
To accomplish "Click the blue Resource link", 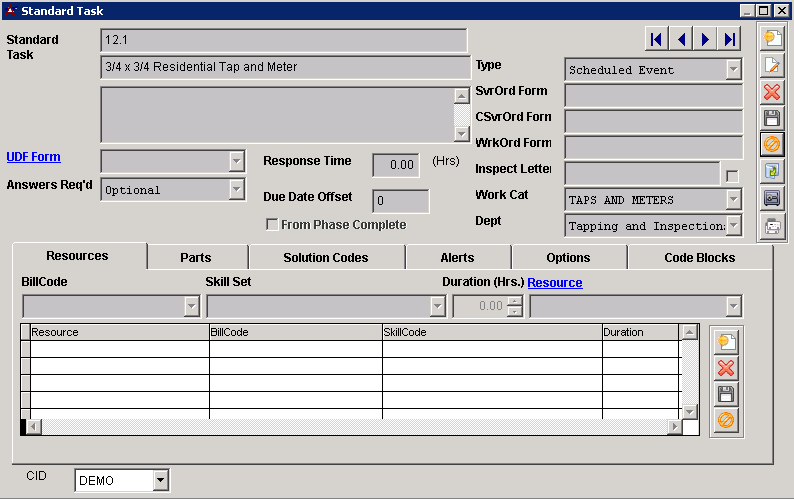I will click(x=554, y=283).
